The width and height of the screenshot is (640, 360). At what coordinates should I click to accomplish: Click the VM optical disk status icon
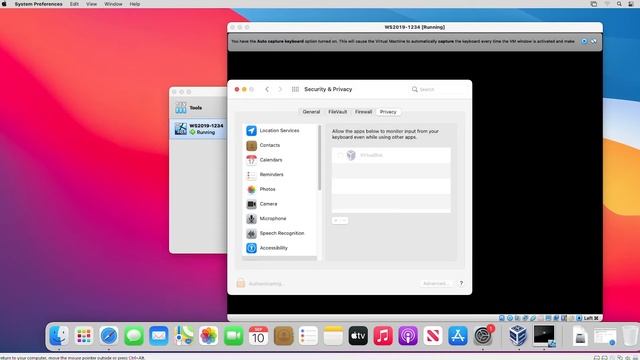pos(510,318)
